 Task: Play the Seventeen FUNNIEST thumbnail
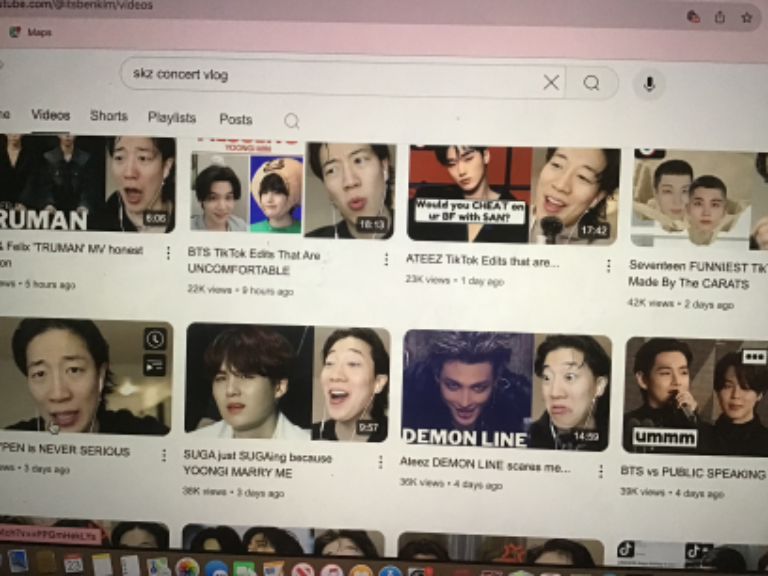(x=699, y=199)
